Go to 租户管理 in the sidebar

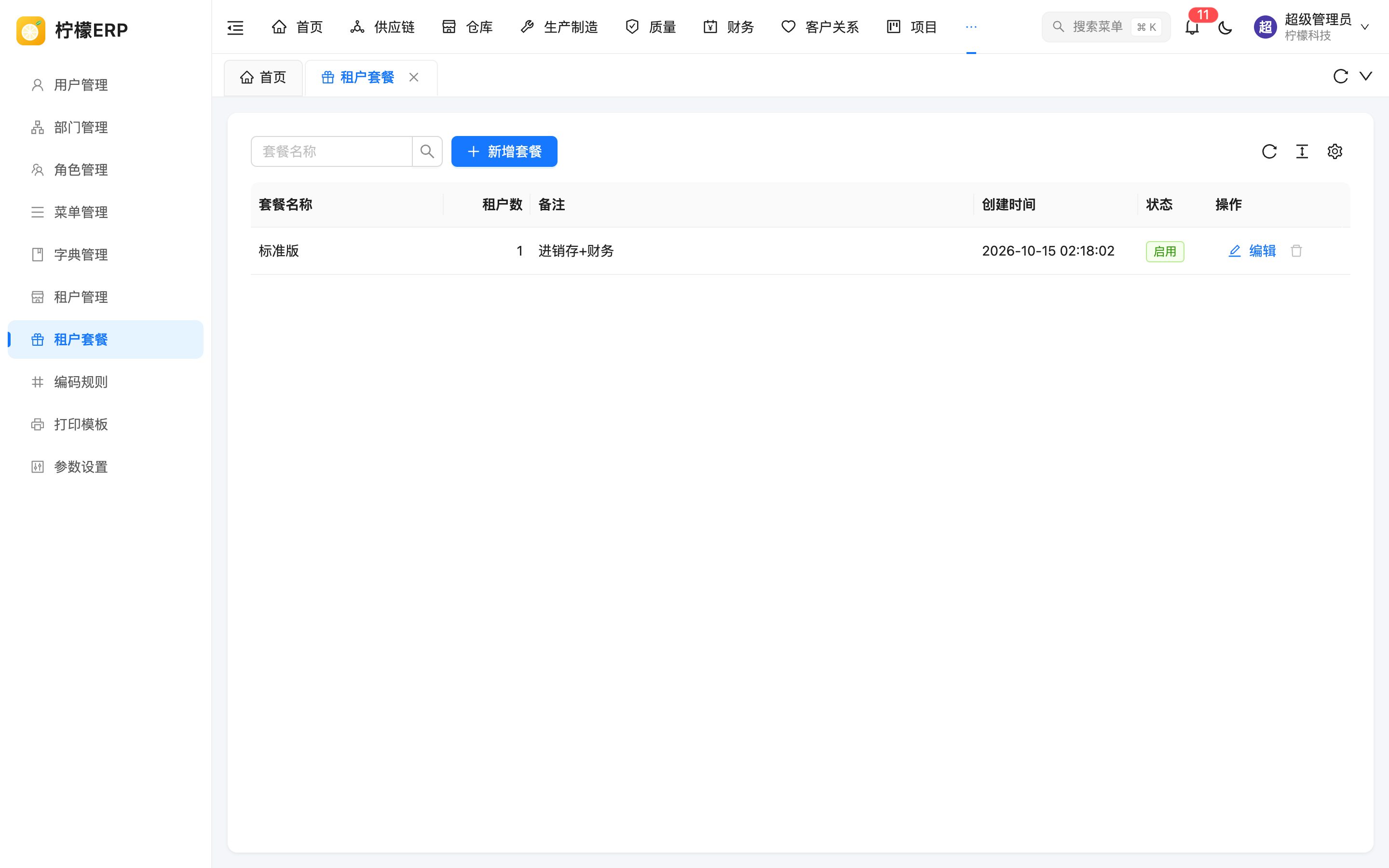click(x=106, y=298)
